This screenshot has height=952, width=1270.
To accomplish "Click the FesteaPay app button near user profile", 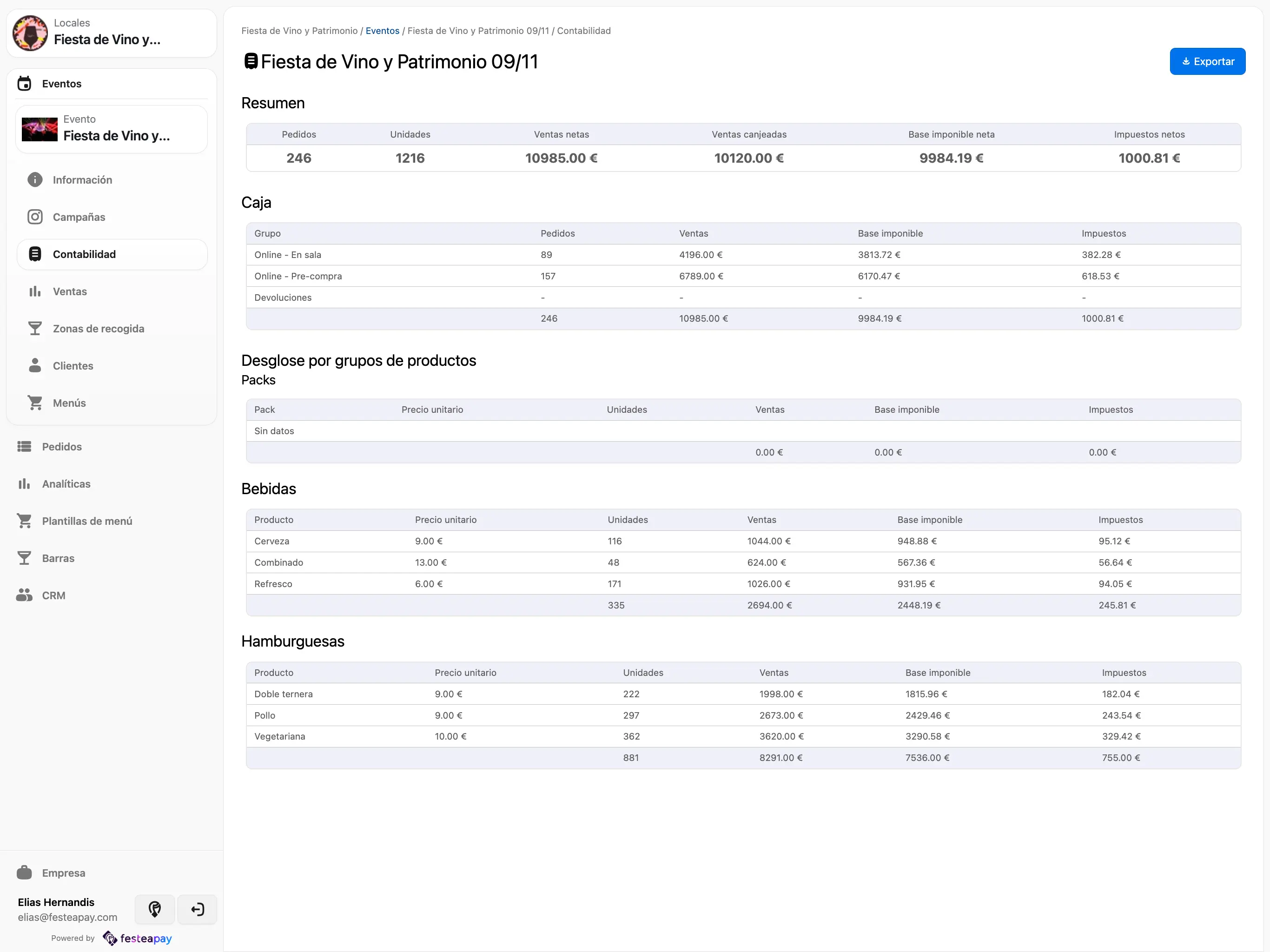I will (x=154, y=910).
